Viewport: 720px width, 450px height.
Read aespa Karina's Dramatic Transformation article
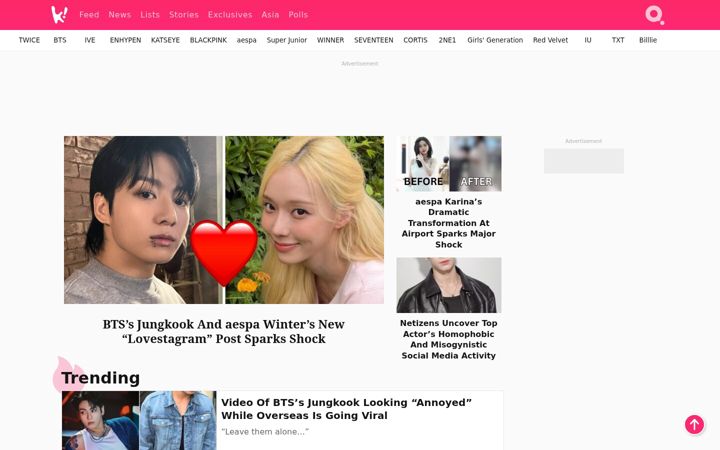449,223
